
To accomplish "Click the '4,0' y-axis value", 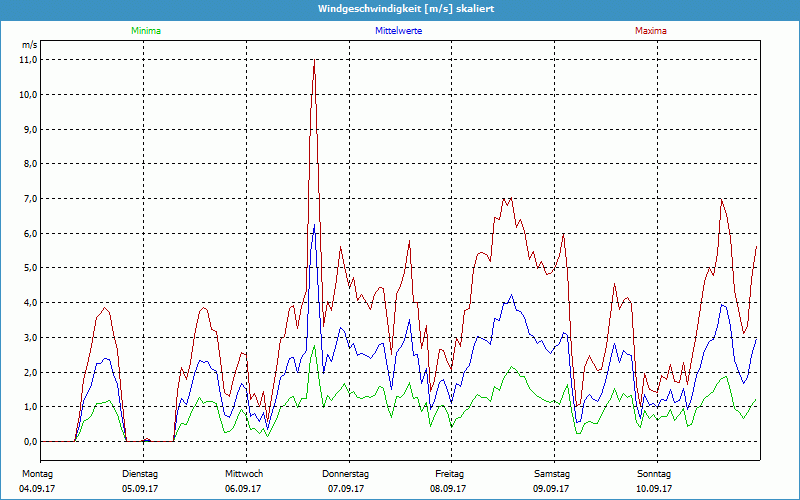I will point(31,303).
